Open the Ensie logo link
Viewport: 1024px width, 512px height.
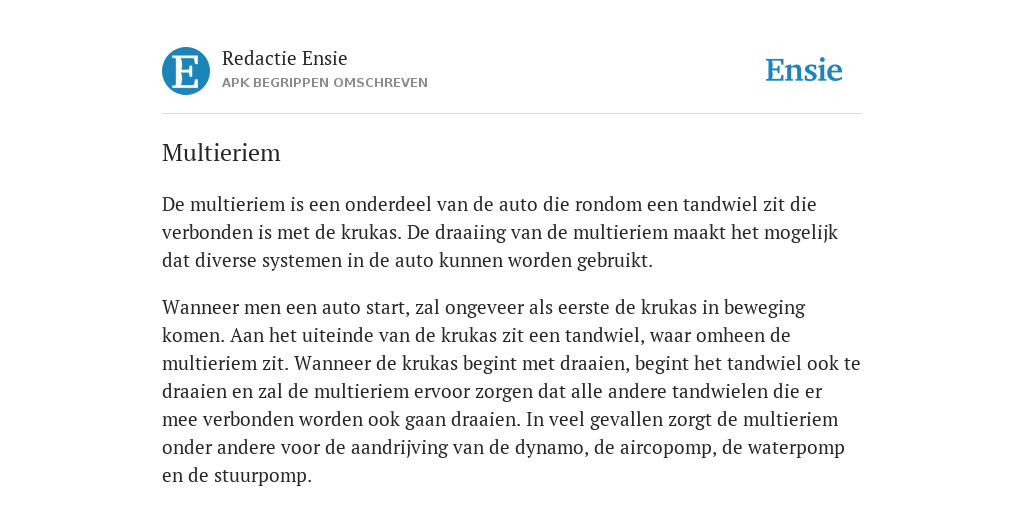(804, 71)
